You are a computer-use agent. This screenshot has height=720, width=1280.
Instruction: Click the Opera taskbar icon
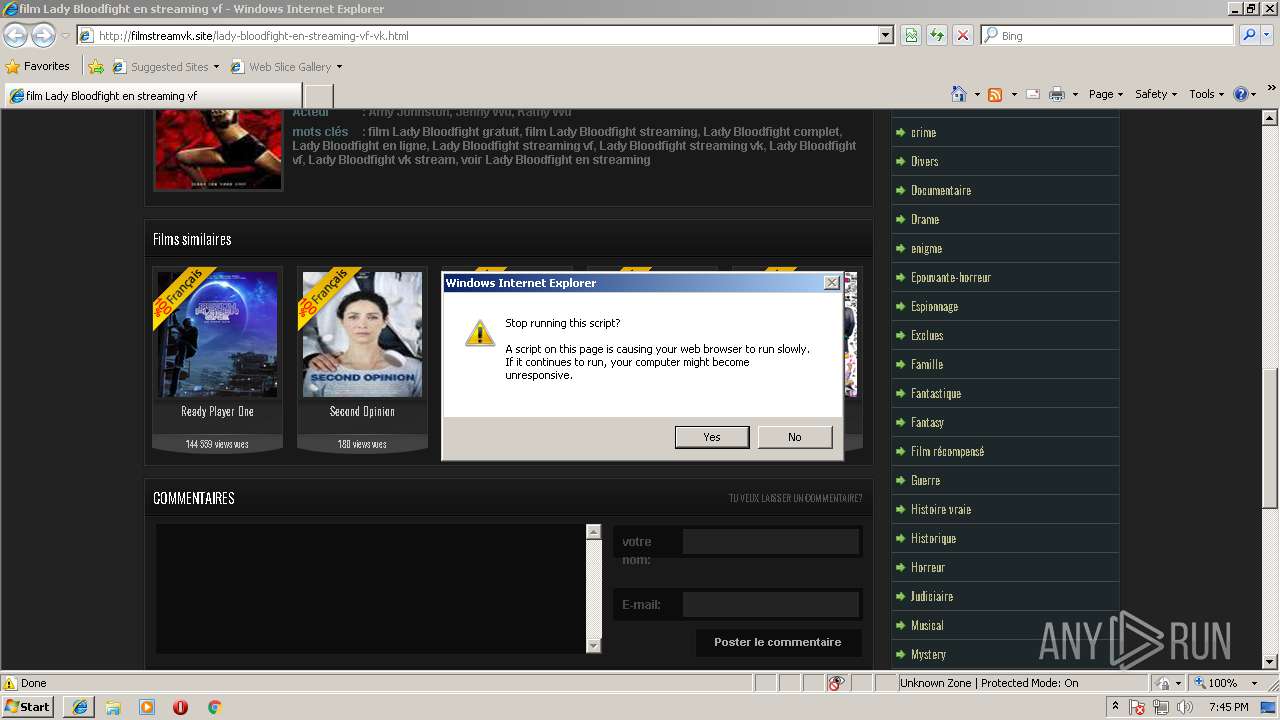click(180, 707)
